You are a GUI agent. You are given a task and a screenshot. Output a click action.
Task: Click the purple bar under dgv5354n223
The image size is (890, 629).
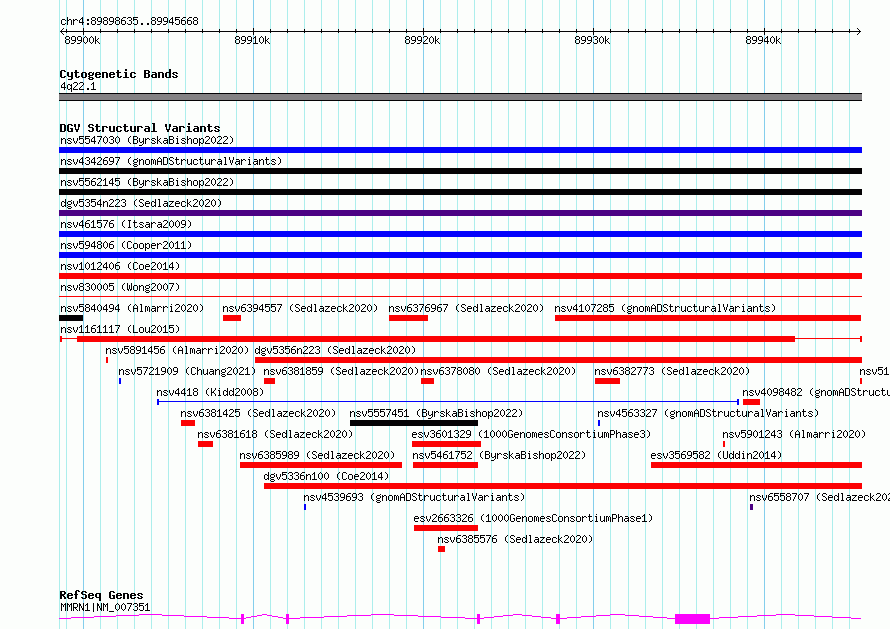pos(460,213)
